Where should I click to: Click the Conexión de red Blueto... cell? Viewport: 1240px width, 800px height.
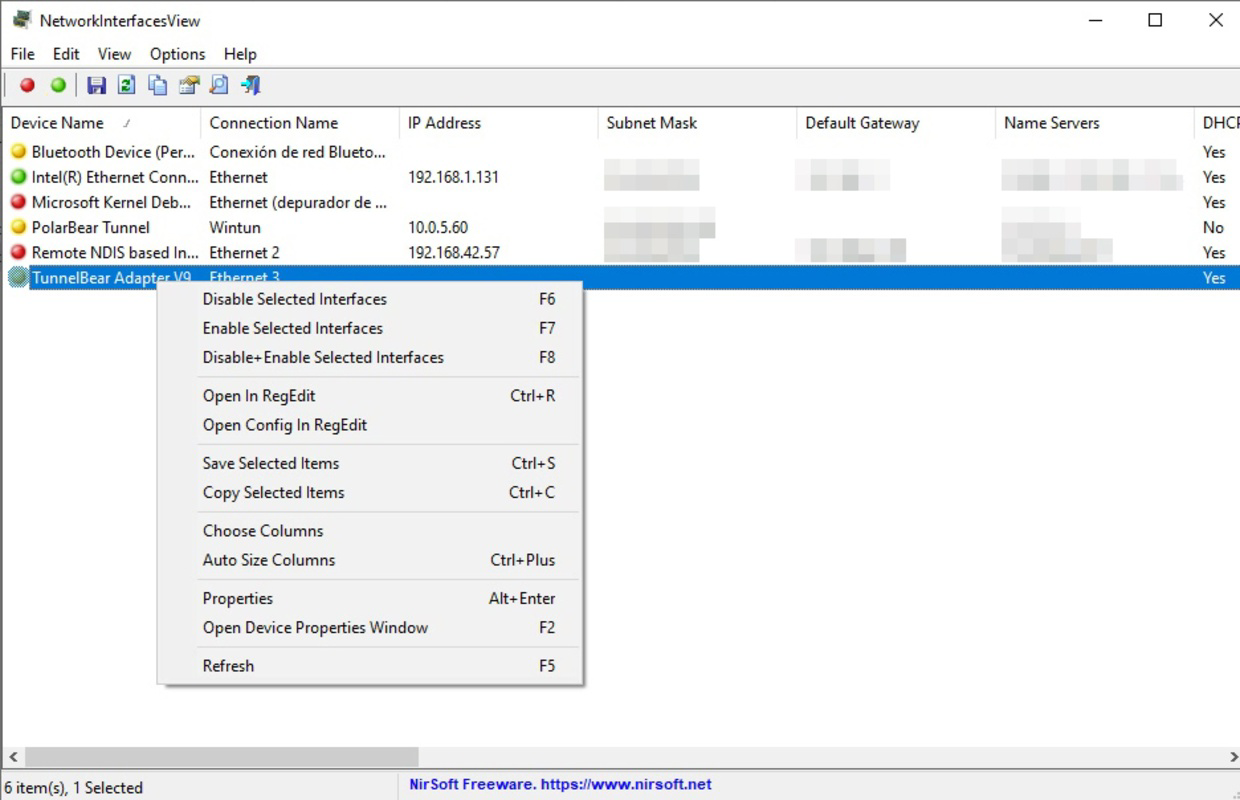point(297,152)
